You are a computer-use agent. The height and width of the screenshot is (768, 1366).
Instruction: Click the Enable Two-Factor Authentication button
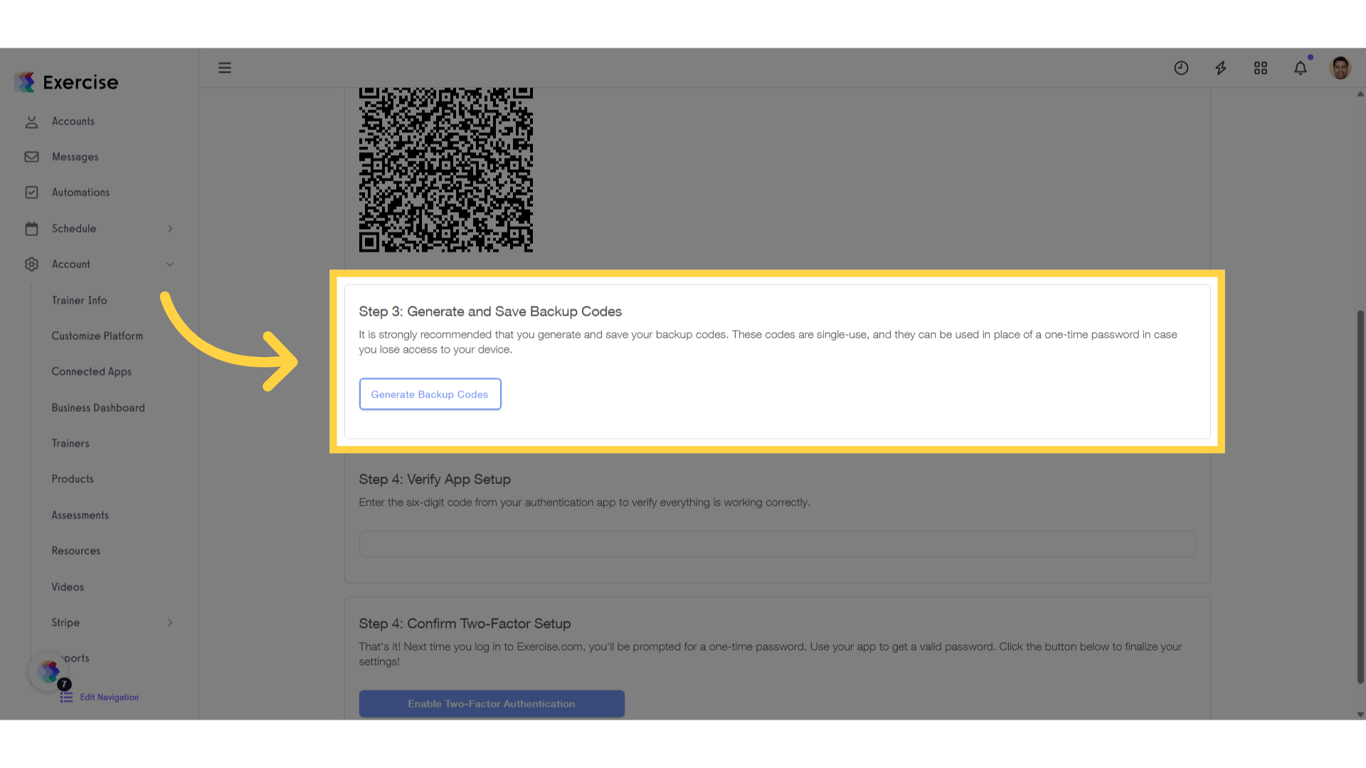(491, 703)
